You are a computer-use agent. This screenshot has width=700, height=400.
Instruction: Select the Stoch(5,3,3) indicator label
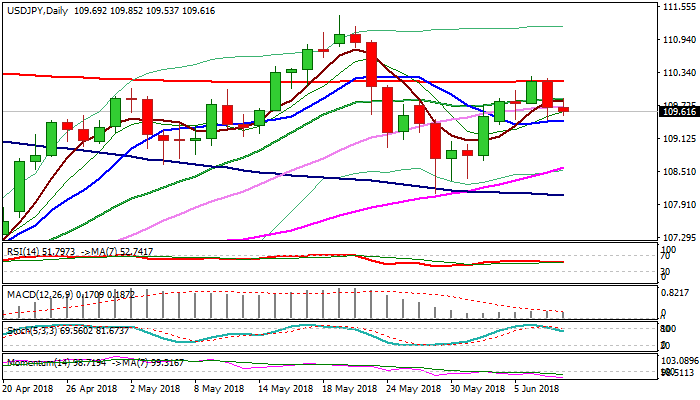coord(30,328)
